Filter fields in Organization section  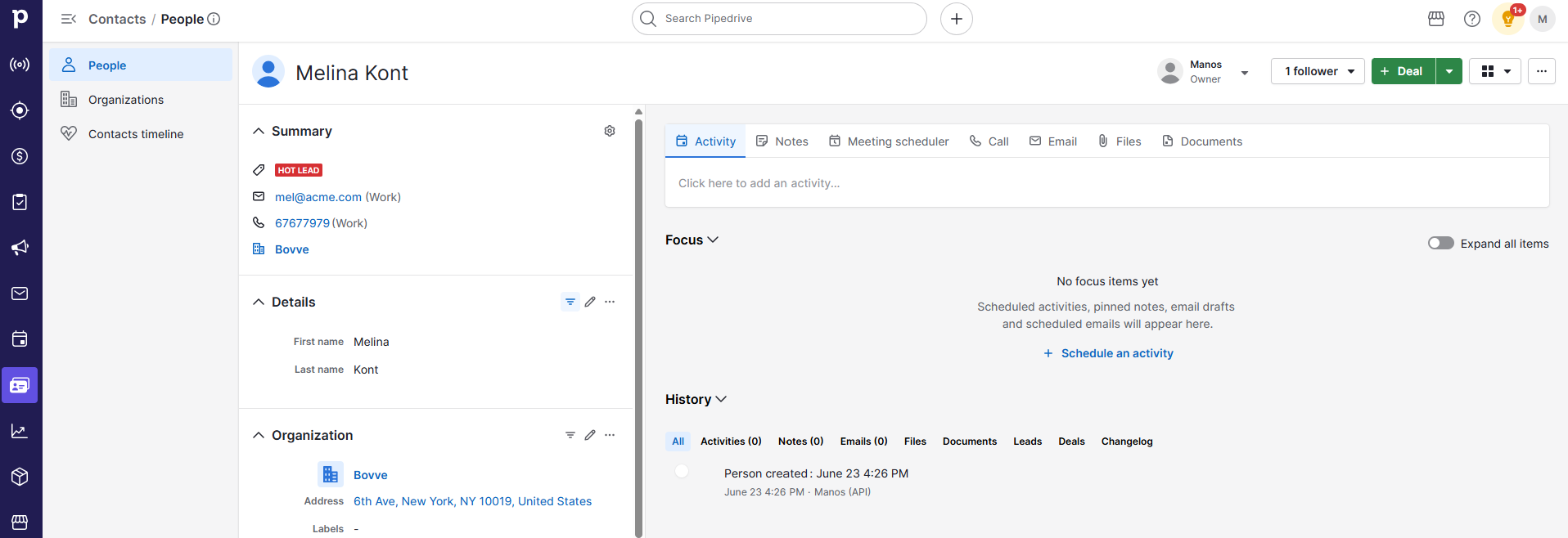570,435
